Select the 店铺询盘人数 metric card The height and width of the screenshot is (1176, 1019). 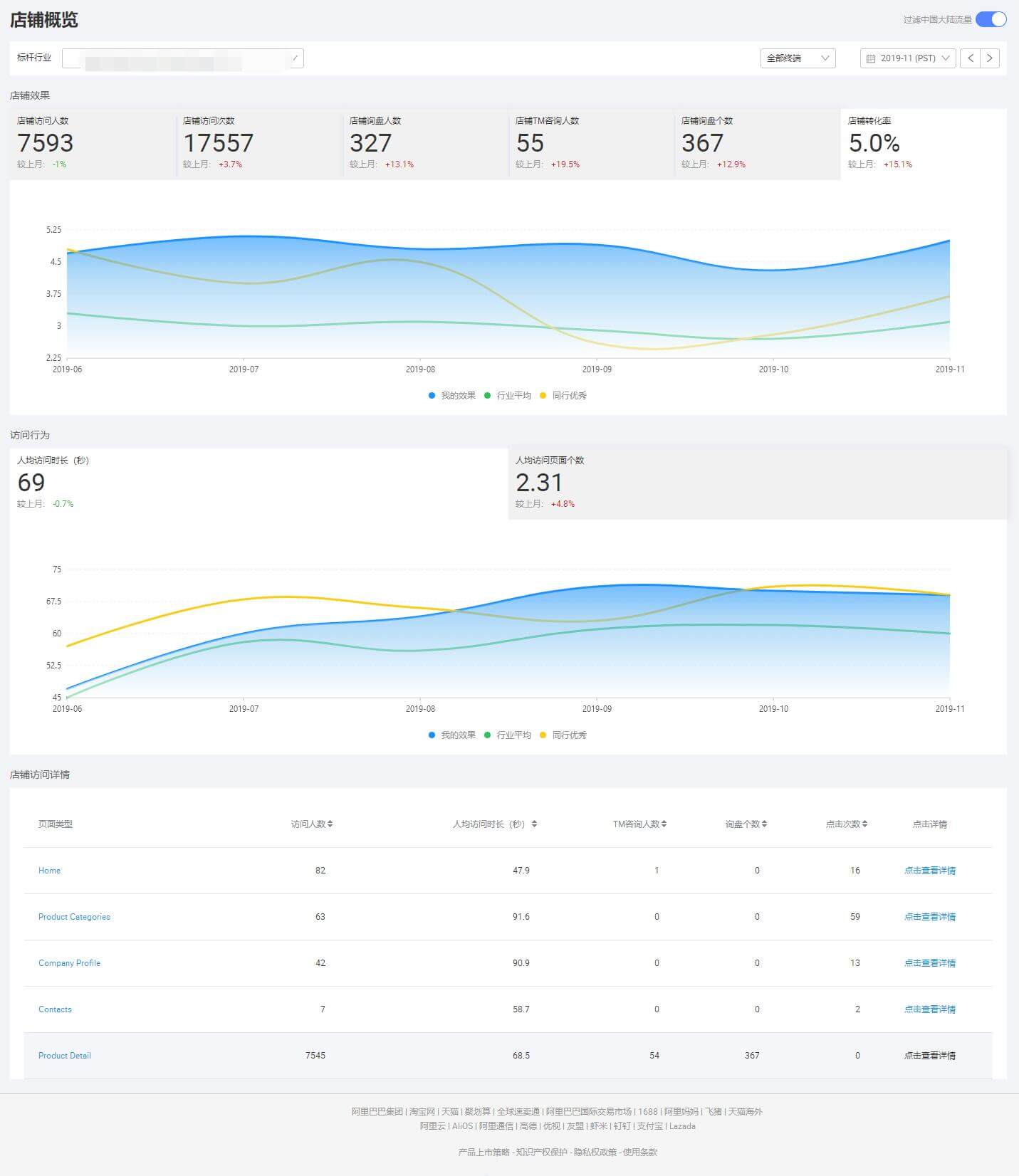pyautogui.click(x=425, y=143)
